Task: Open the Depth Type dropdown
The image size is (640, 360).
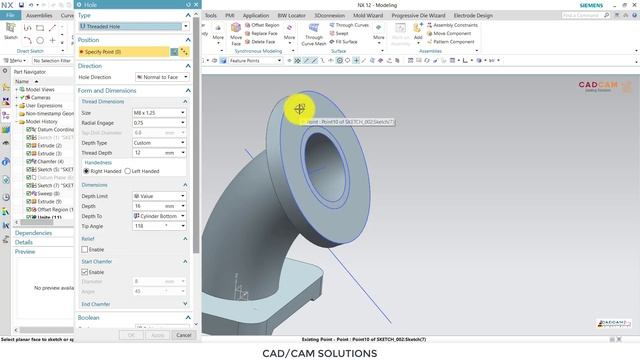Action: pos(159,143)
